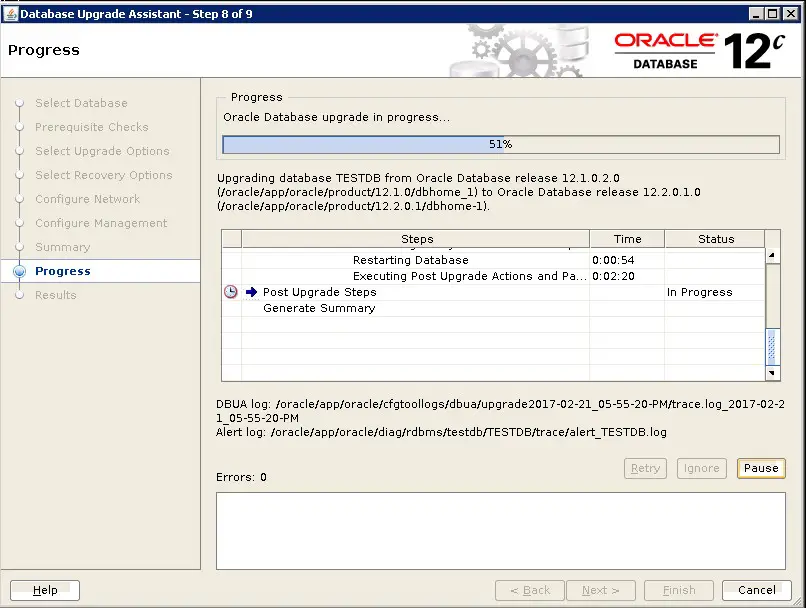Click the DBUA log path text
The height and width of the screenshot is (608, 806).
[x=500, y=411]
